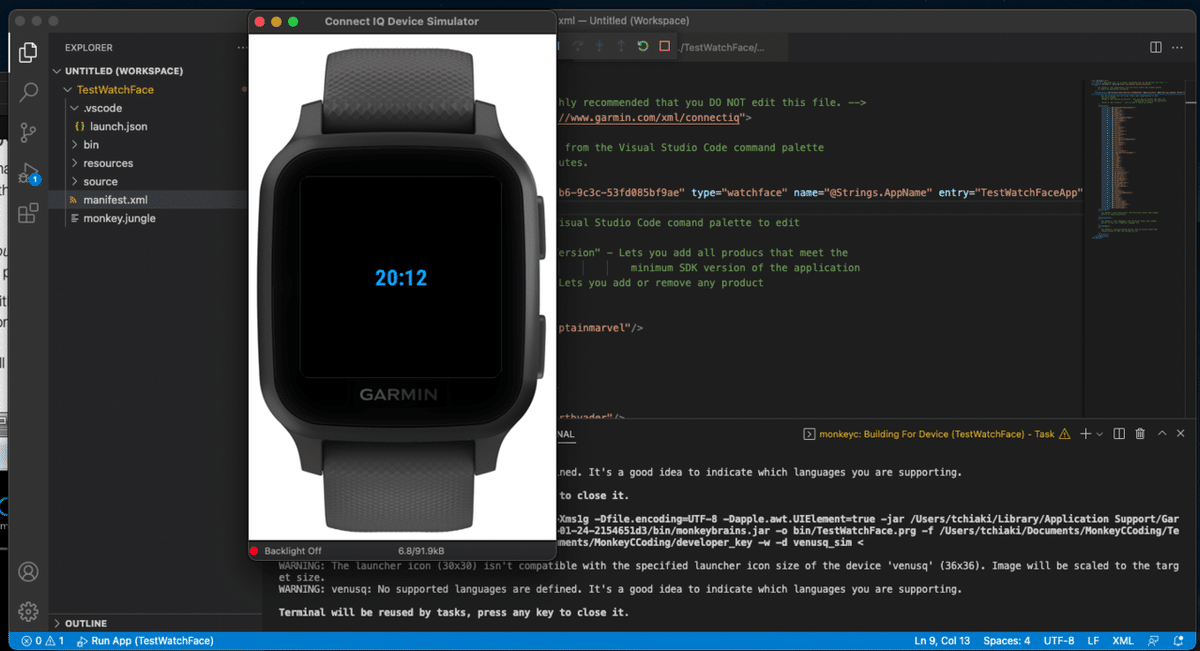Open notifications bell in status bar

coord(1180,640)
